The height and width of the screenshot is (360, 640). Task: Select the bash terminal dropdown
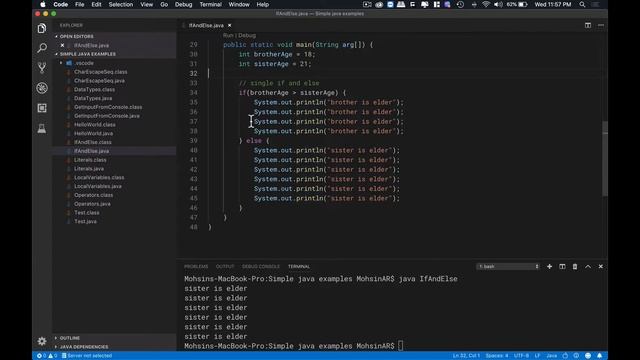(x=508, y=267)
